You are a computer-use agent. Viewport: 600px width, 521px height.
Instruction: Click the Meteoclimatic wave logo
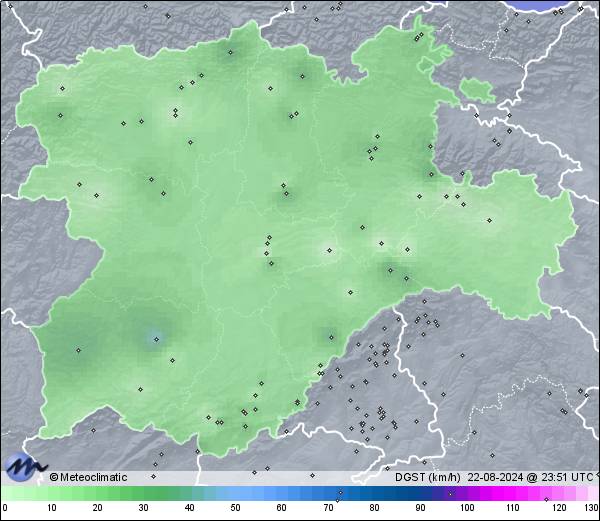click(x=25, y=467)
